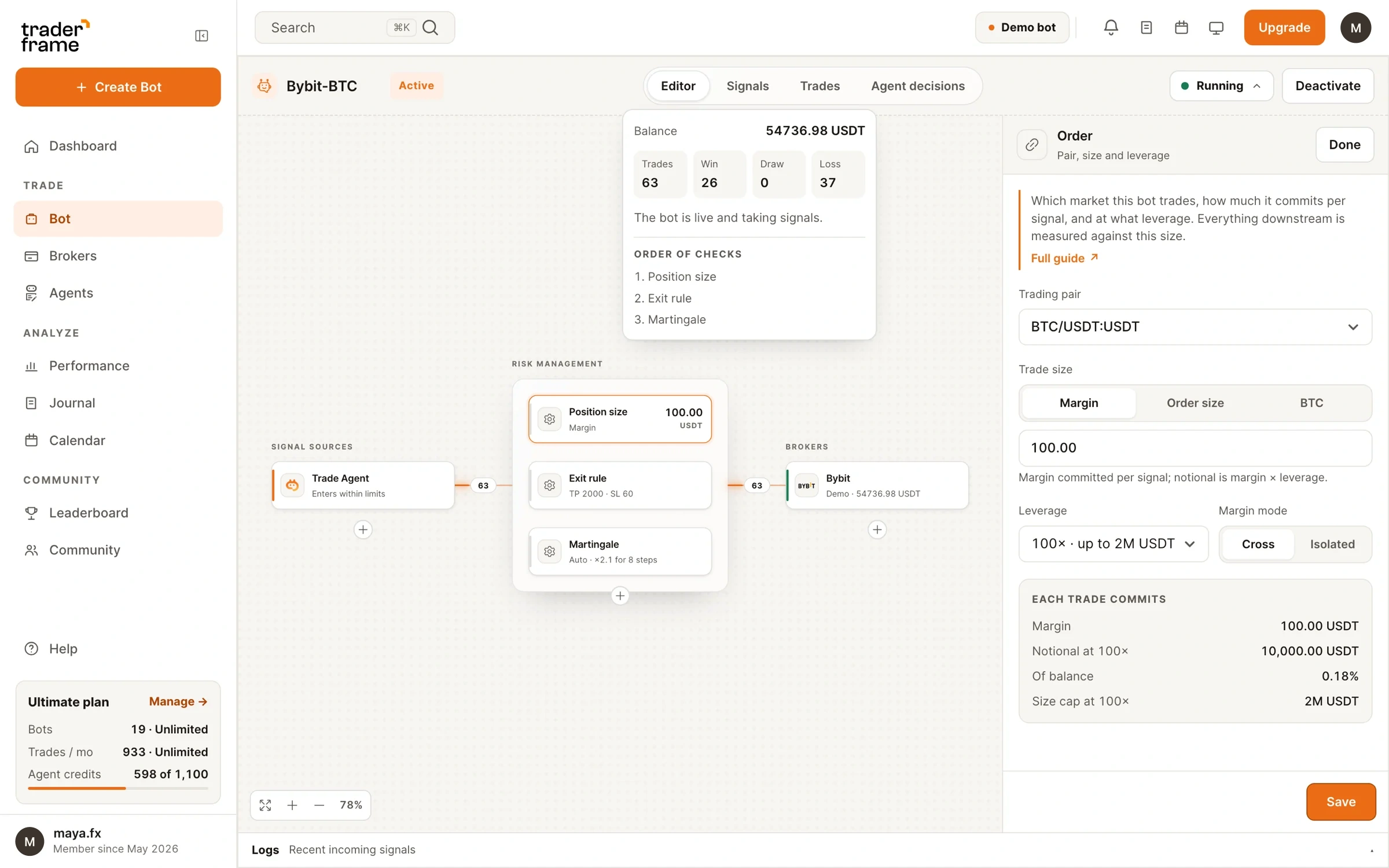
Task: Open Exit rule node gear icon
Action: point(549,485)
